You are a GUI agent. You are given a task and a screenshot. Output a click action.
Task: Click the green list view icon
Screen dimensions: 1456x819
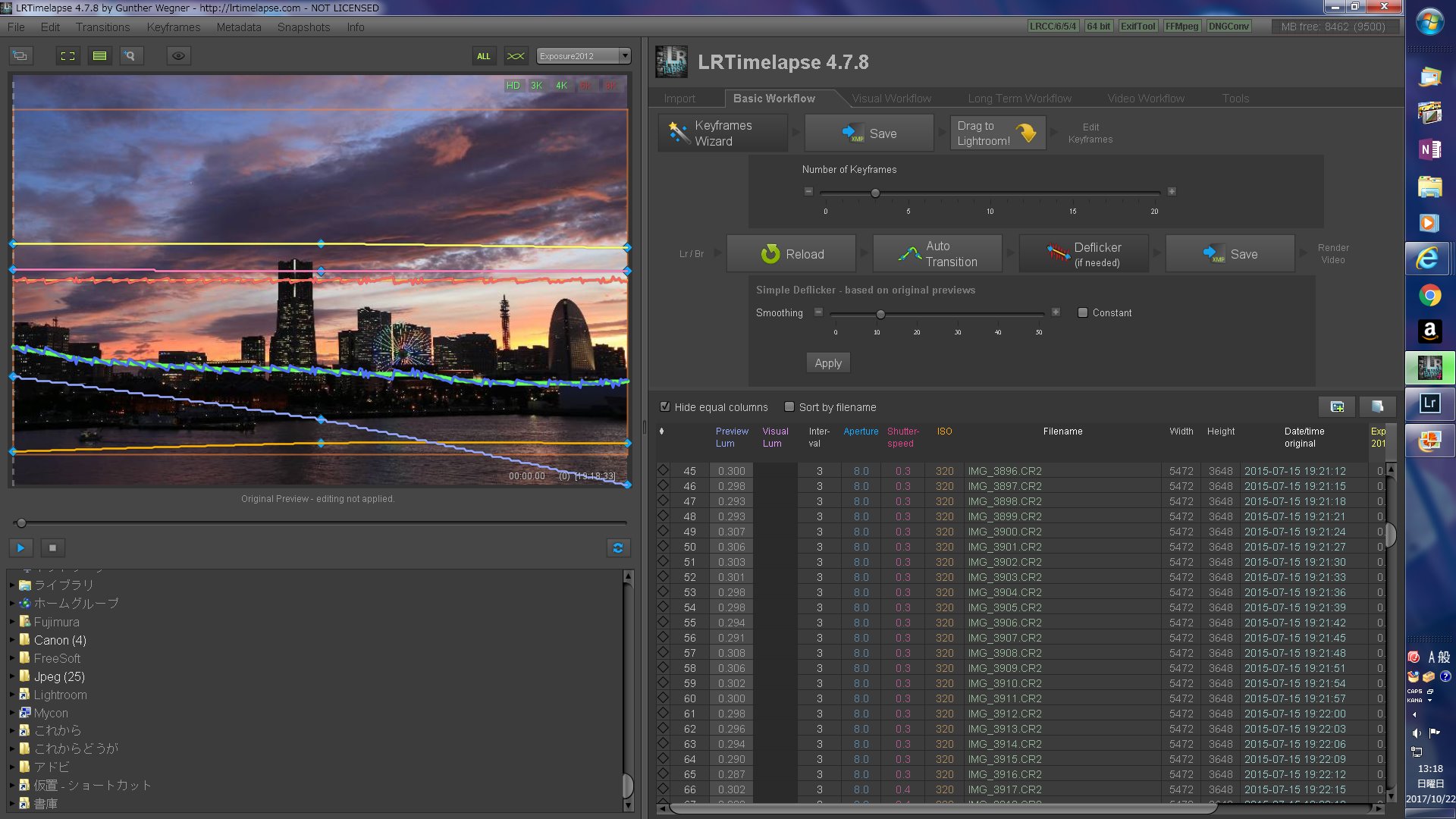coord(99,56)
